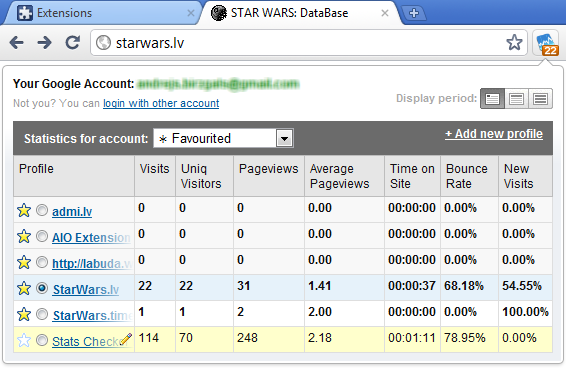Select the AIO Extension radio button
The image size is (566, 389).
coord(42,236)
